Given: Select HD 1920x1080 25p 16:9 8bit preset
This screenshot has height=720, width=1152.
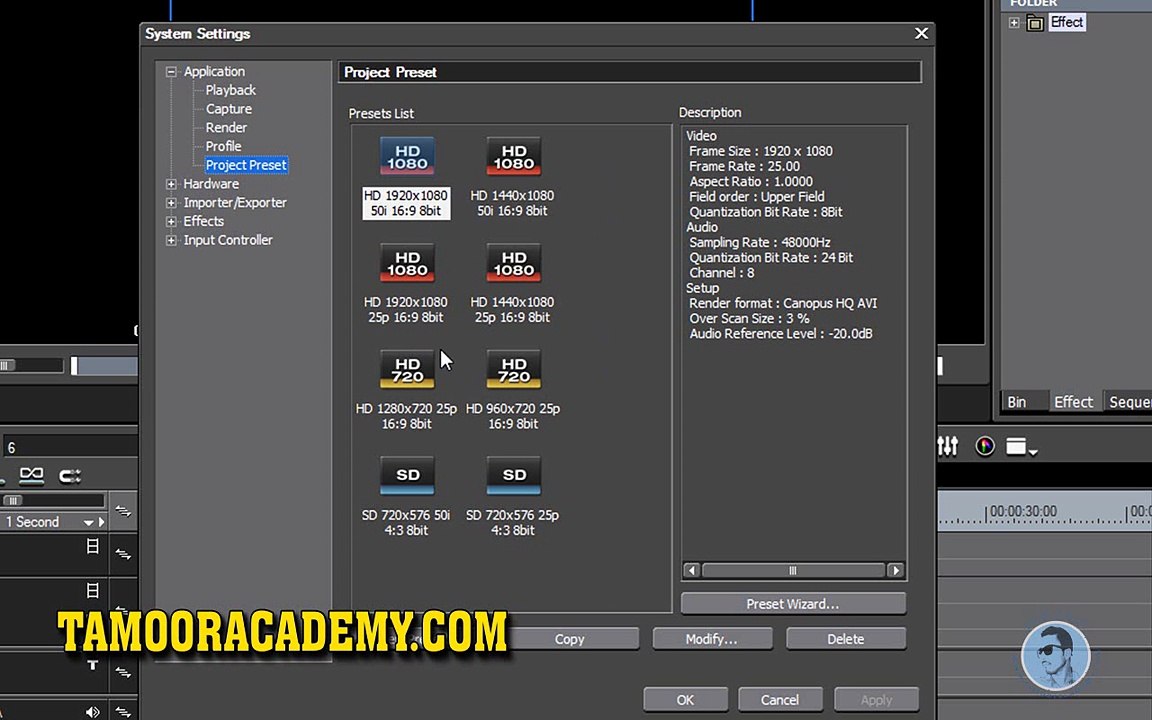Looking at the screenshot, I should click(x=406, y=284).
